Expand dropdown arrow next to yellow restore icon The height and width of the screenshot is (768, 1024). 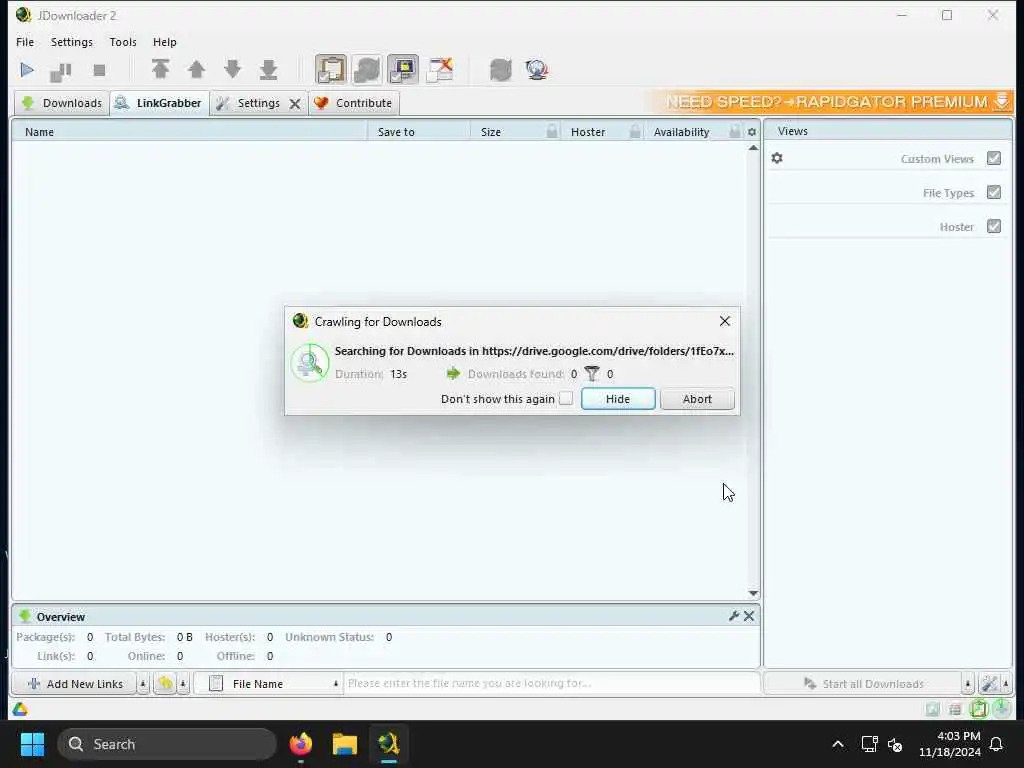click(x=184, y=684)
